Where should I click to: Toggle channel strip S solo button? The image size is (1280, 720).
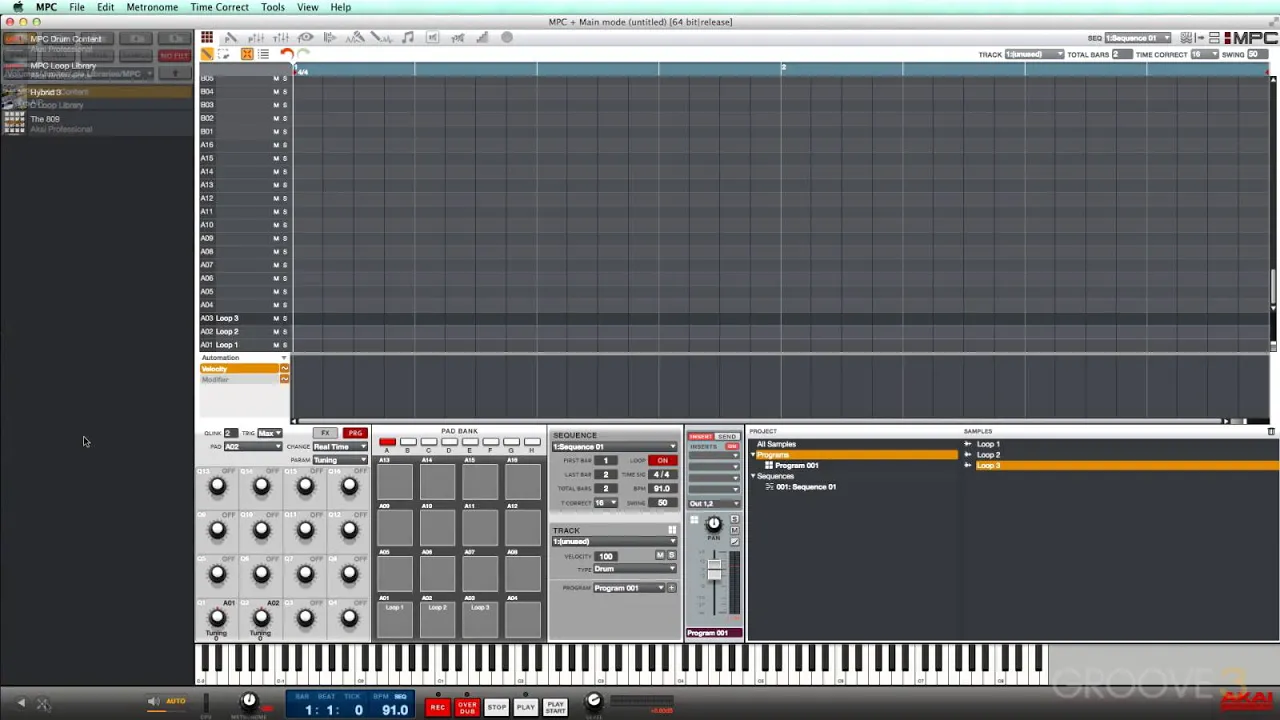tap(735, 520)
